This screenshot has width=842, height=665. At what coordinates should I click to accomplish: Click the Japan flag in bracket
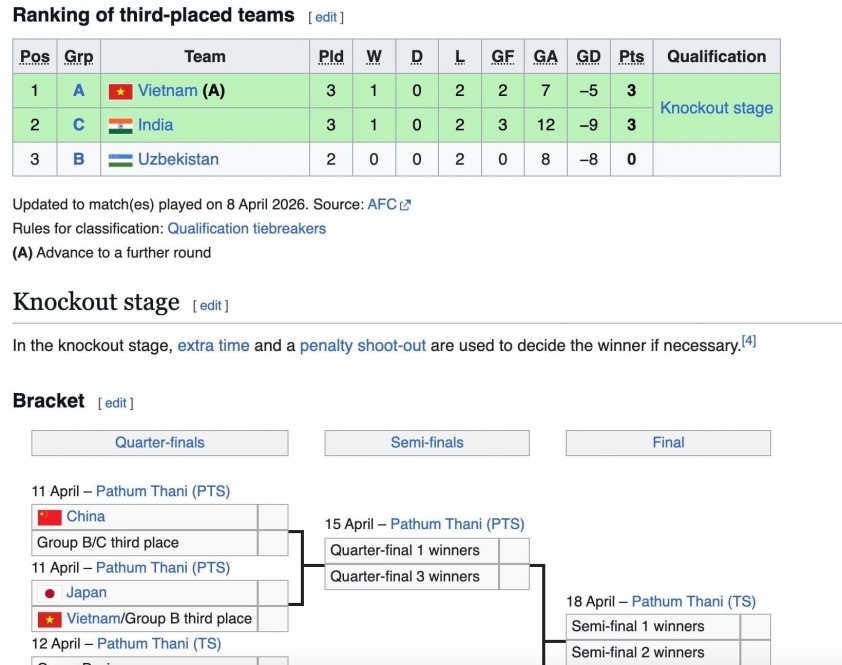pos(49,593)
